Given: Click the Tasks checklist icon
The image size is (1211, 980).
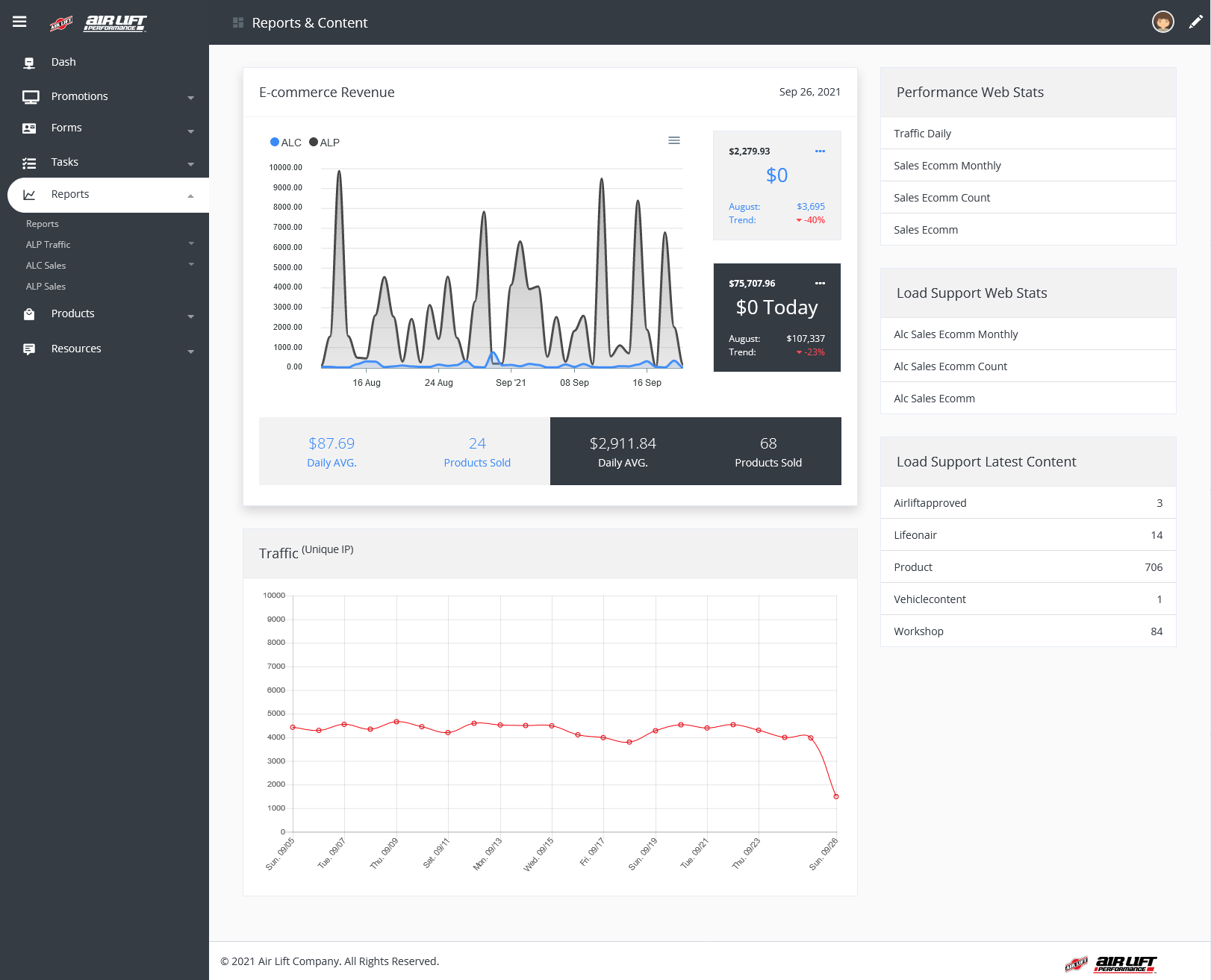Looking at the screenshot, I should click(x=29, y=163).
